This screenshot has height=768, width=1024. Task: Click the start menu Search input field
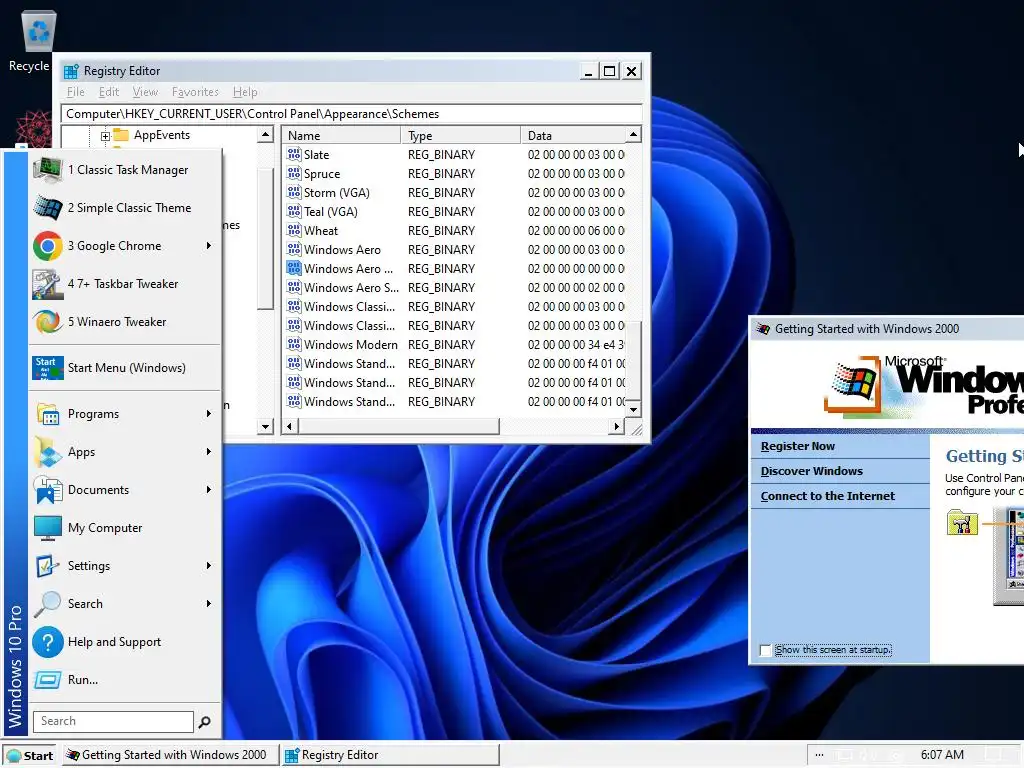(x=113, y=722)
